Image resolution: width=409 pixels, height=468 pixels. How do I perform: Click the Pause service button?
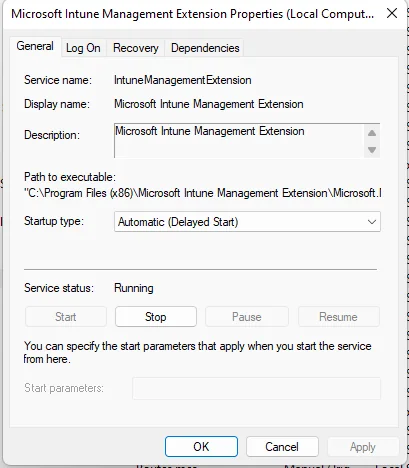point(247,317)
